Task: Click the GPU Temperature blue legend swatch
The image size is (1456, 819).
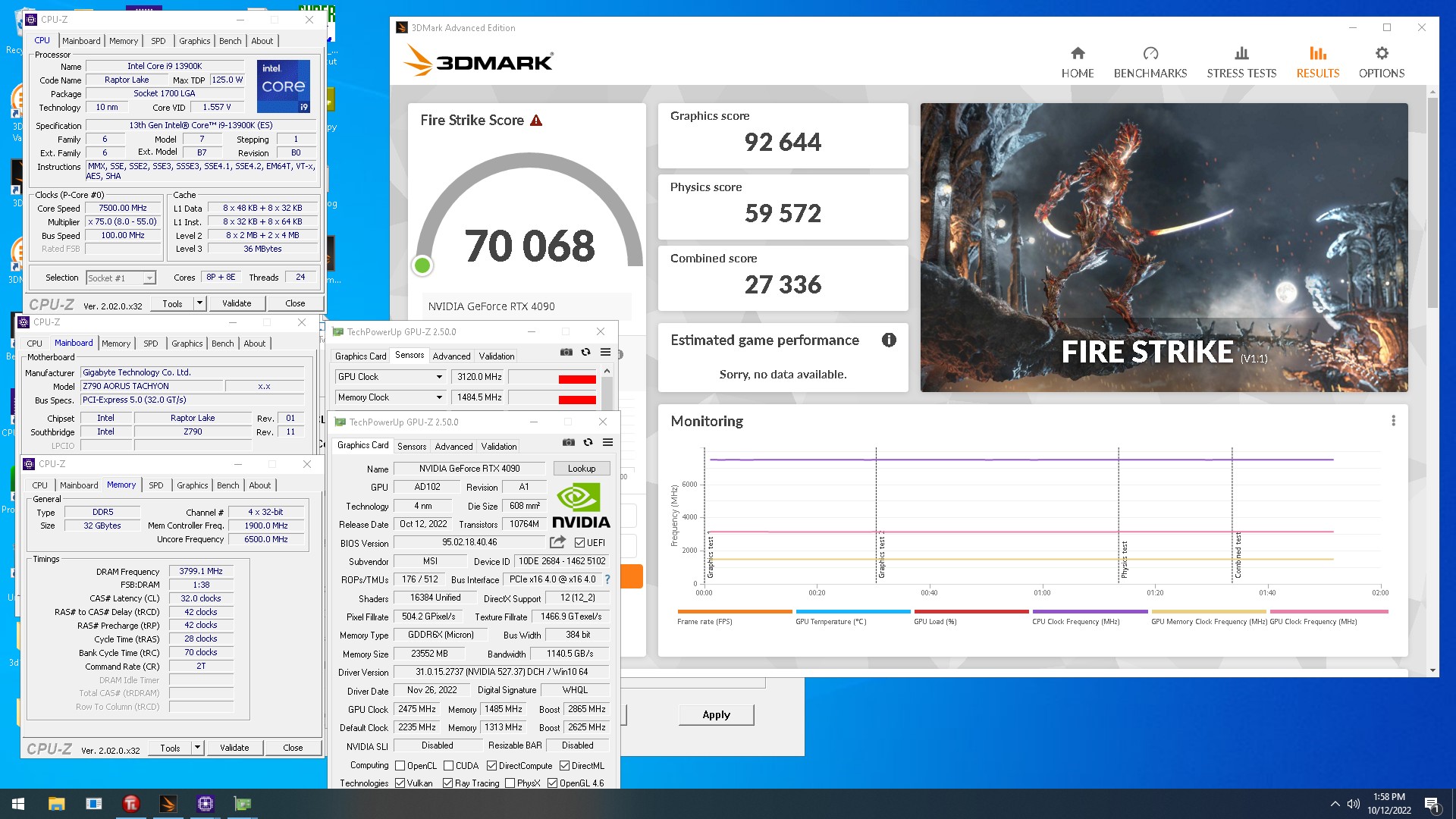Action: click(x=853, y=611)
